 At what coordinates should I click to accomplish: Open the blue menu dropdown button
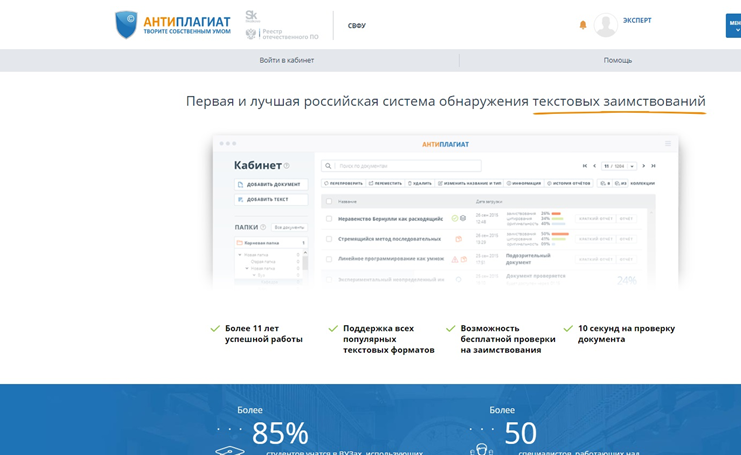pyautogui.click(x=733, y=26)
